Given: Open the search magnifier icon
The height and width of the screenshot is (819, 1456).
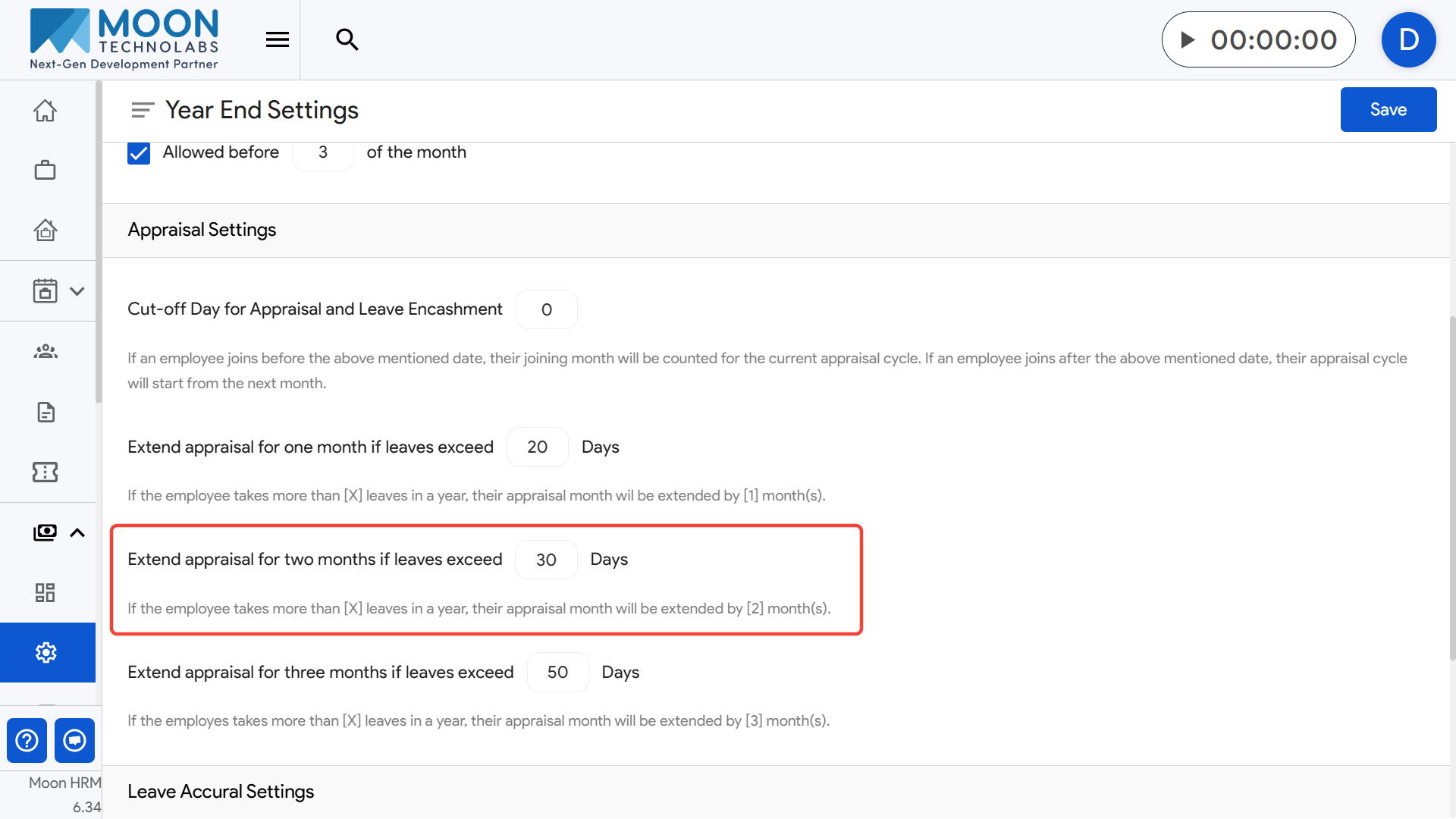Looking at the screenshot, I should click(347, 39).
